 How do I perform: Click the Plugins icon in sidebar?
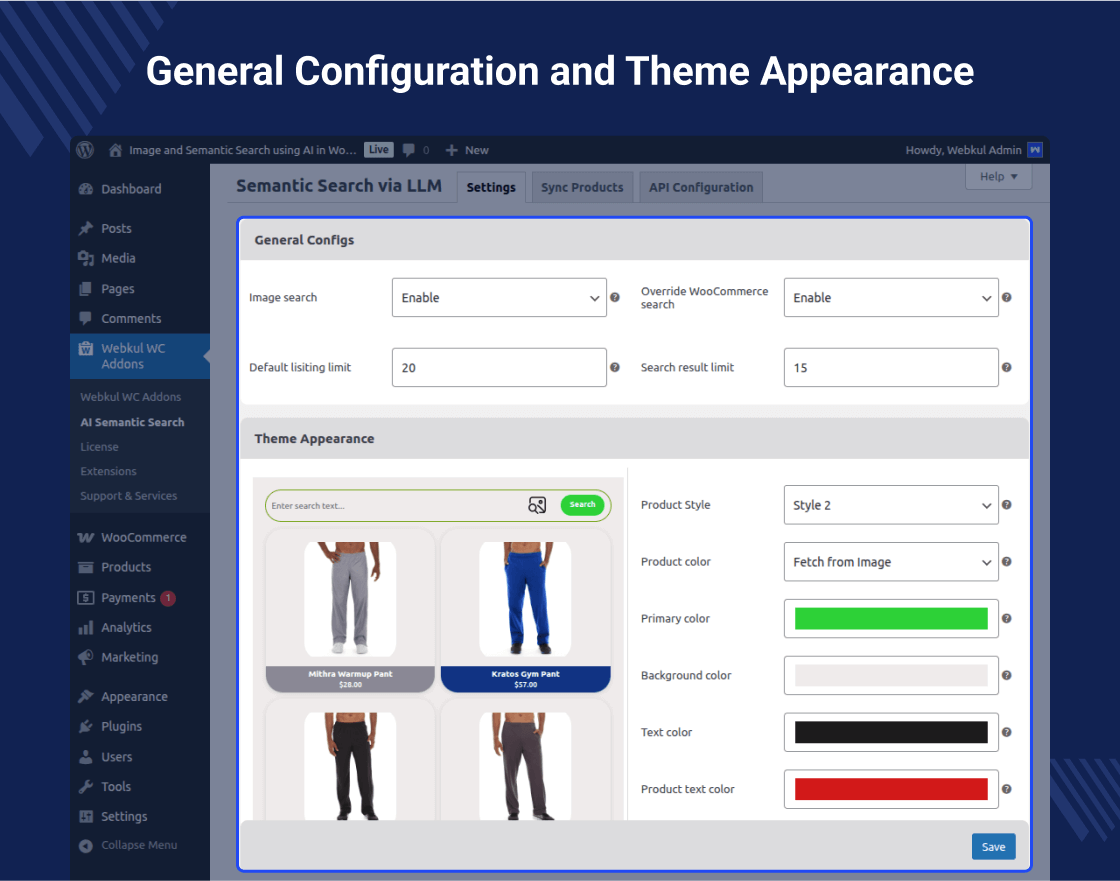pyautogui.click(x=86, y=726)
